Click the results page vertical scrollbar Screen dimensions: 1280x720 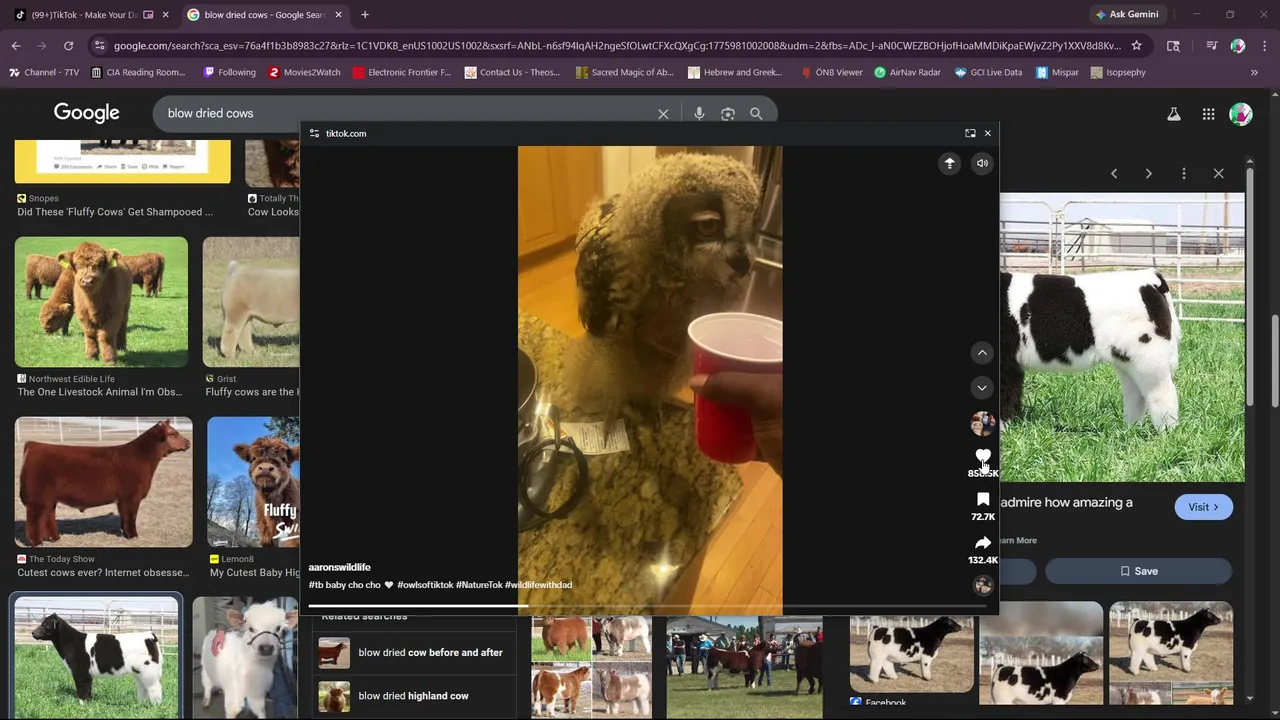coord(1275,360)
